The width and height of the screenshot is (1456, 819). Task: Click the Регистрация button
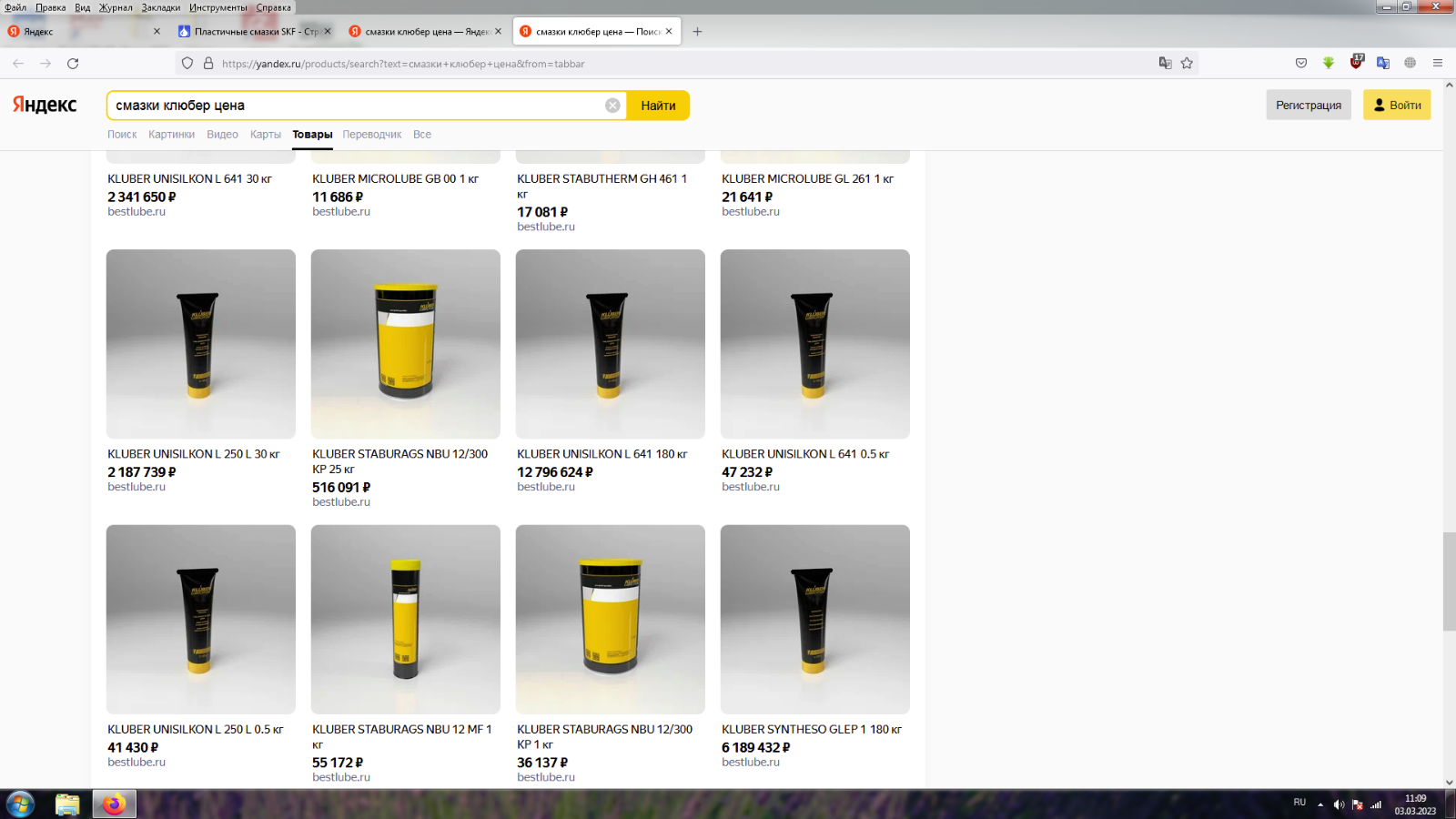(1309, 105)
